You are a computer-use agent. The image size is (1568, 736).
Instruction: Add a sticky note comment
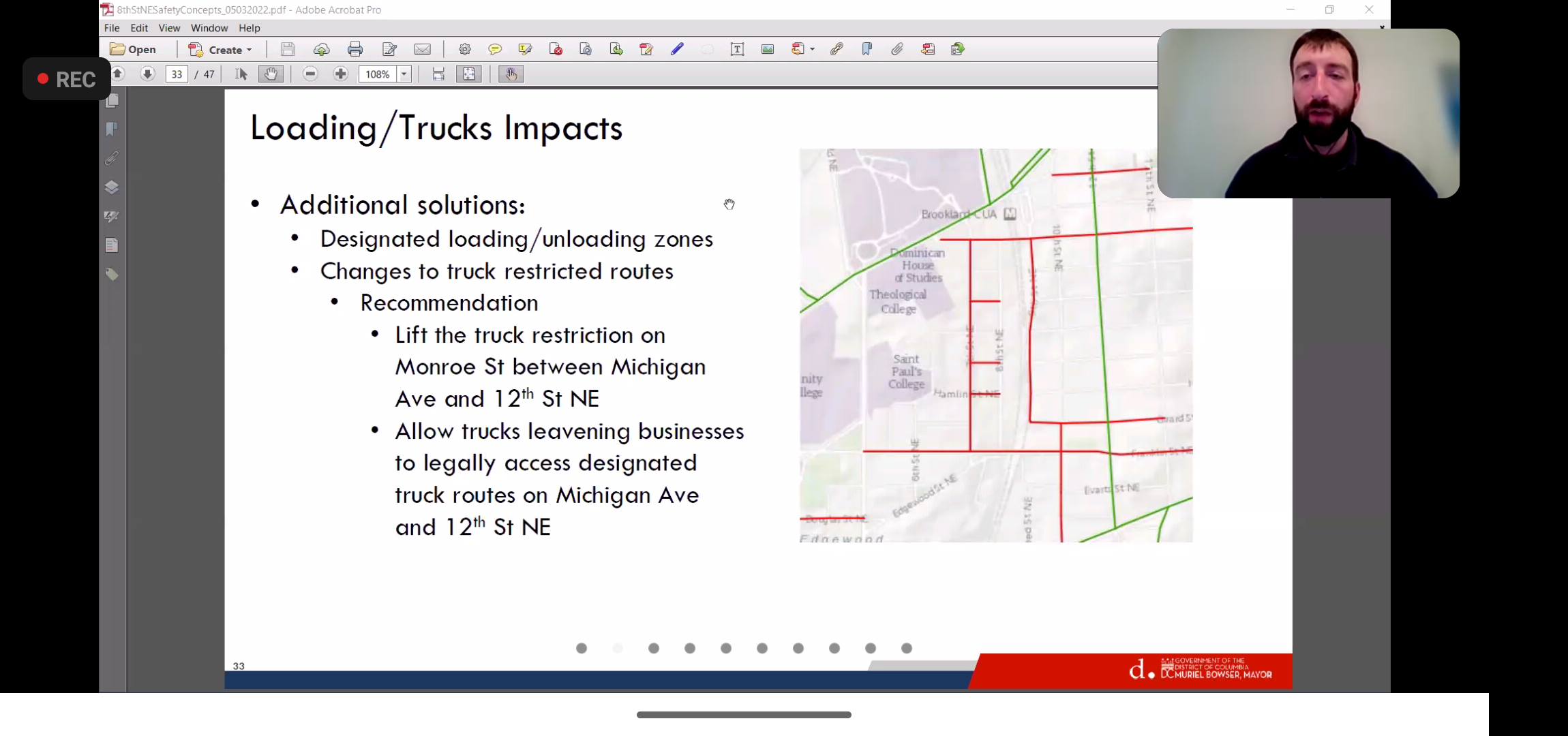[495, 49]
